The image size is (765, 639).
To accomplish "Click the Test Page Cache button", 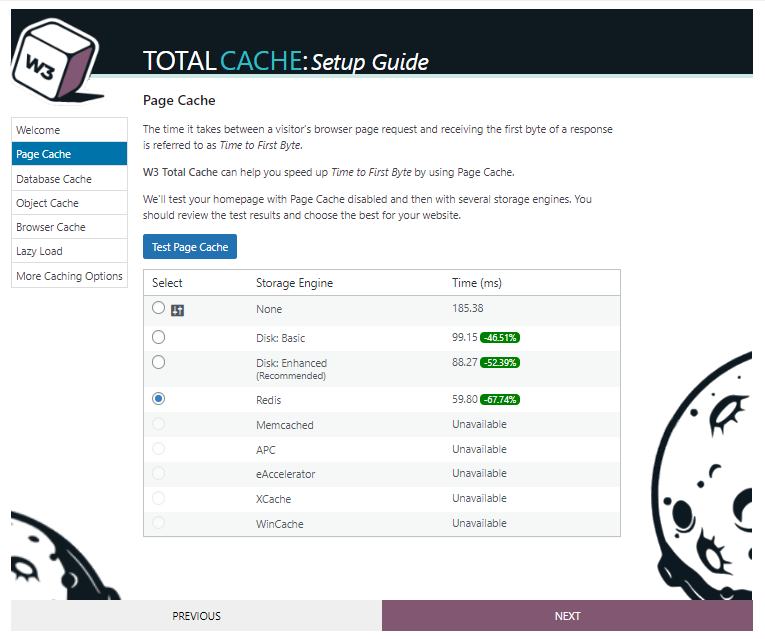I will click(x=190, y=247).
